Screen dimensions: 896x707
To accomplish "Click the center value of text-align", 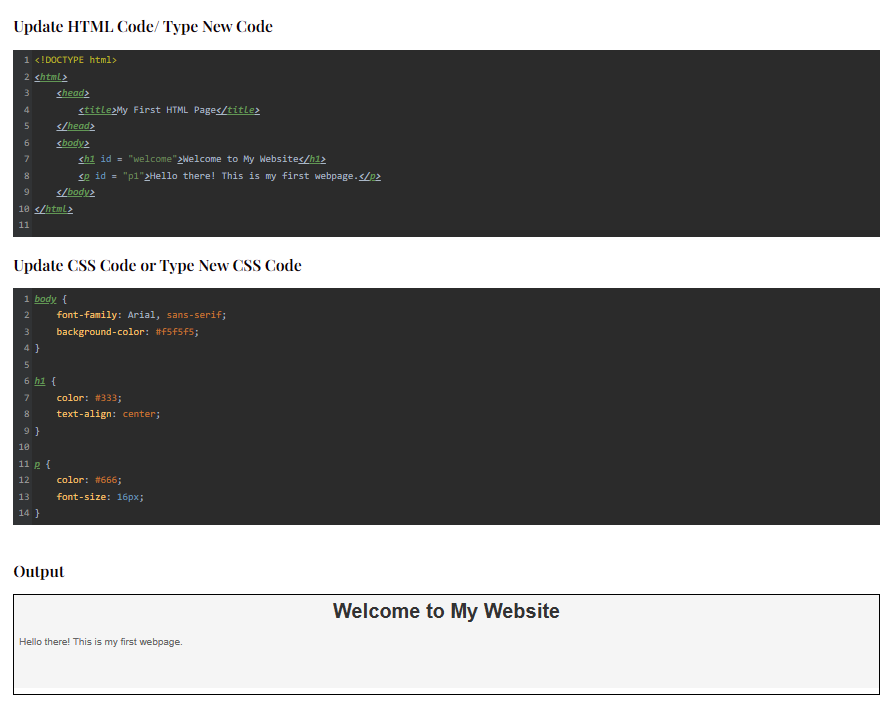I will (x=139, y=414).
